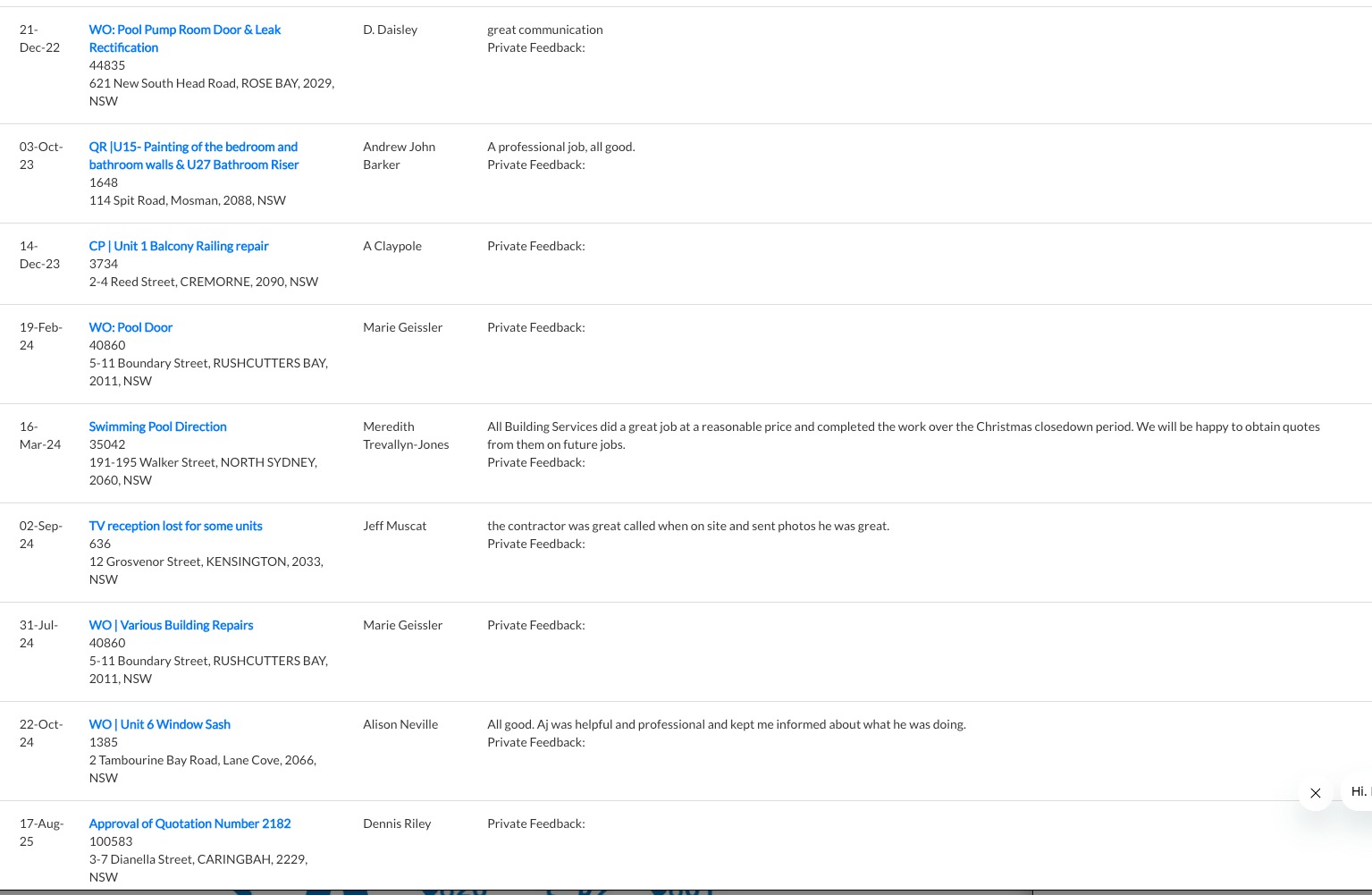Click job number 1385

click(x=104, y=742)
